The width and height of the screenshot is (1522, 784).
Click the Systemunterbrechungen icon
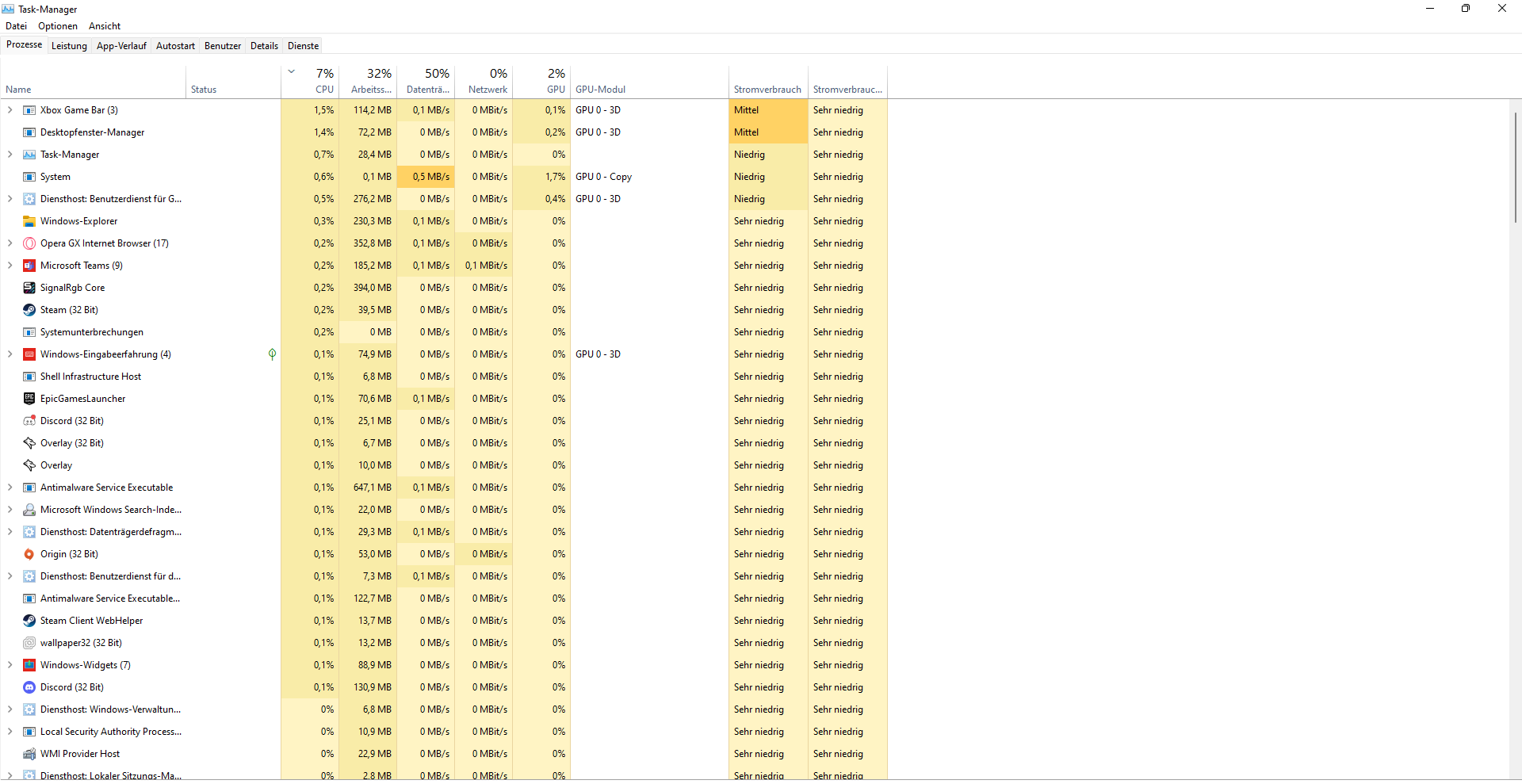tap(29, 332)
